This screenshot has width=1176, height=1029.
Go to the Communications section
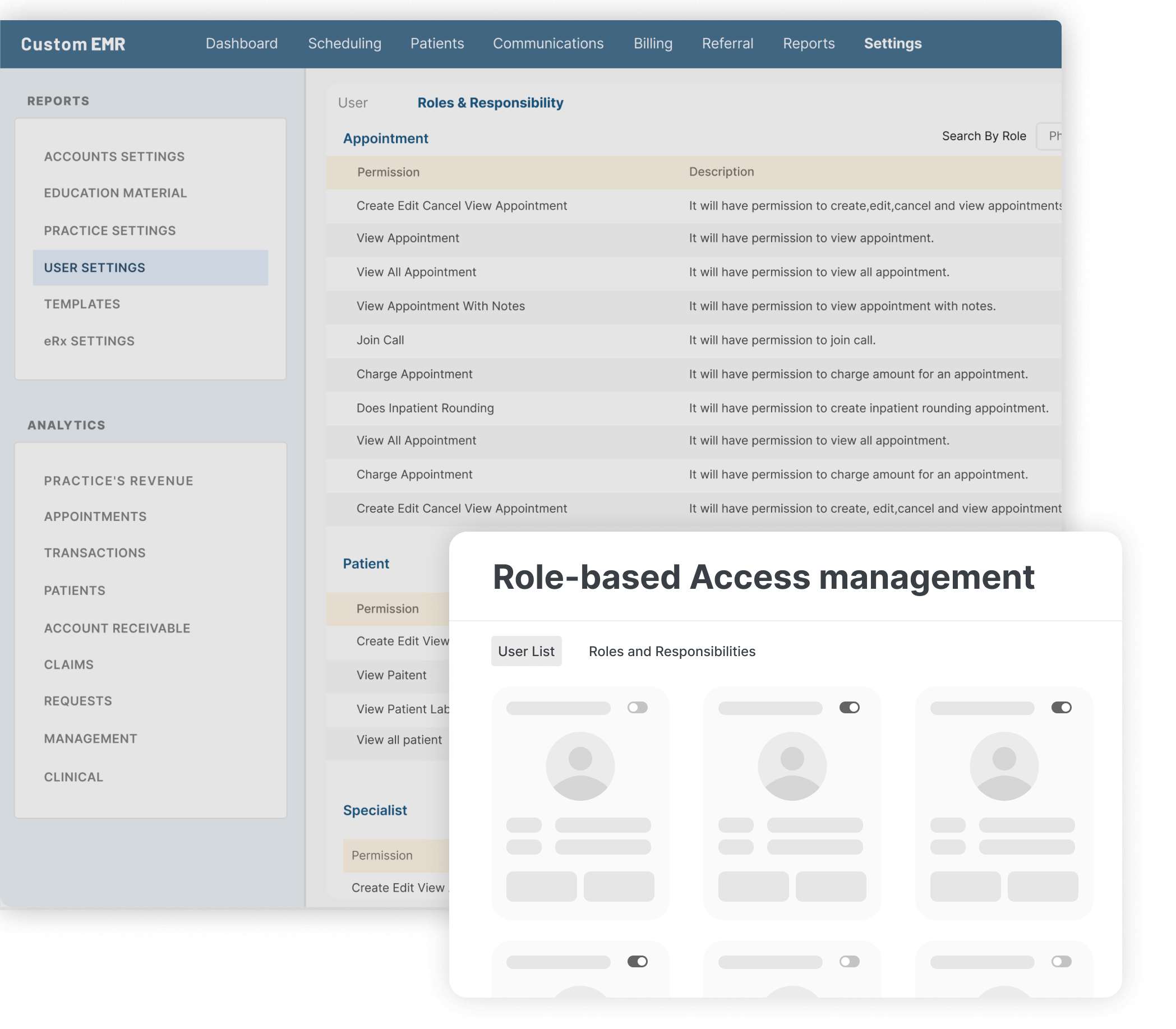(x=548, y=43)
